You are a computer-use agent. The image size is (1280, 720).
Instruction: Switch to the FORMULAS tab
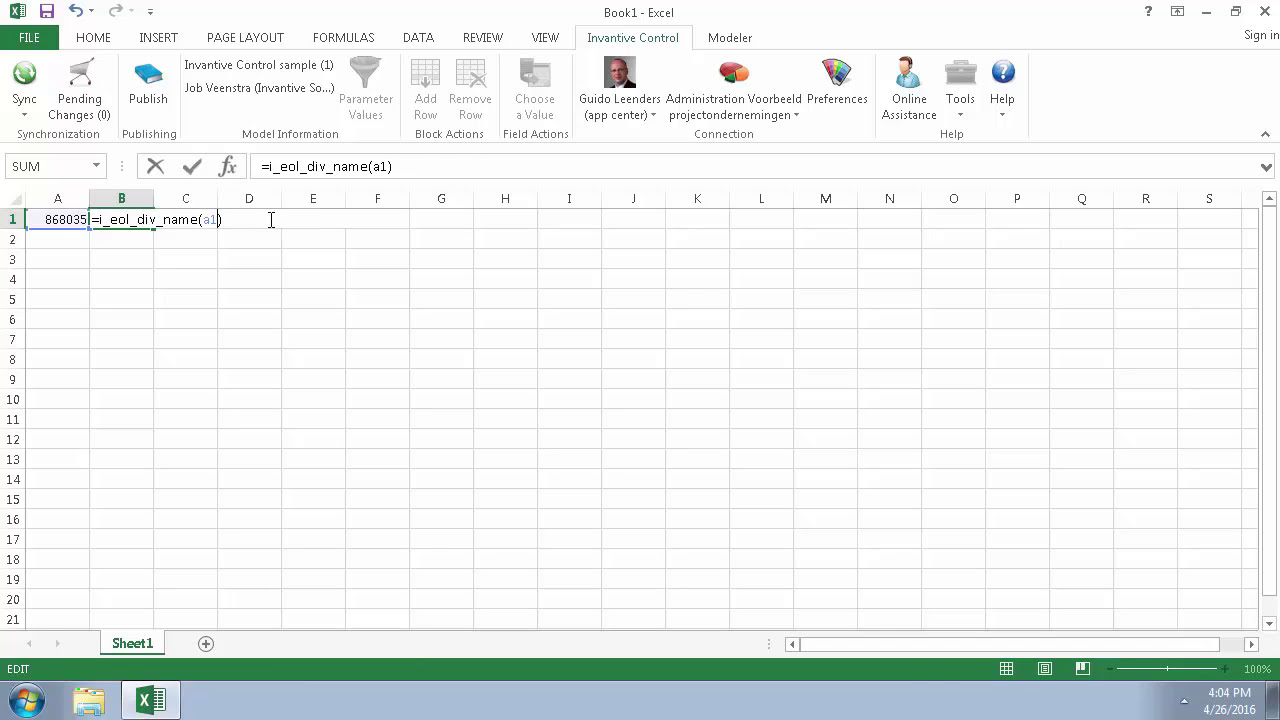(x=343, y=37)
